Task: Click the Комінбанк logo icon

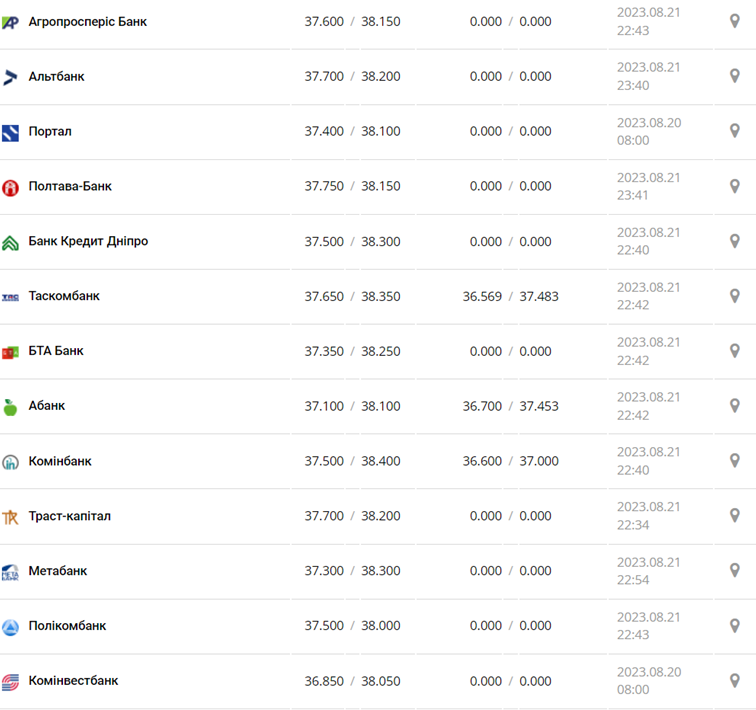Action: 10,462
